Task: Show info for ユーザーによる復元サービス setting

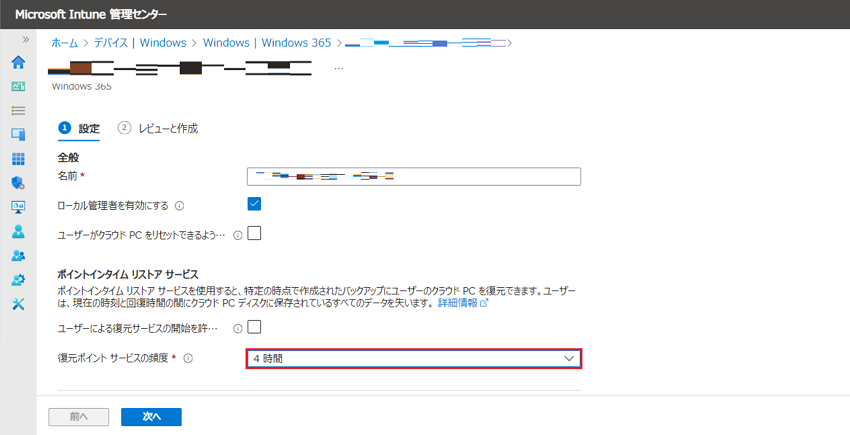Action: (x=237, y=329)
